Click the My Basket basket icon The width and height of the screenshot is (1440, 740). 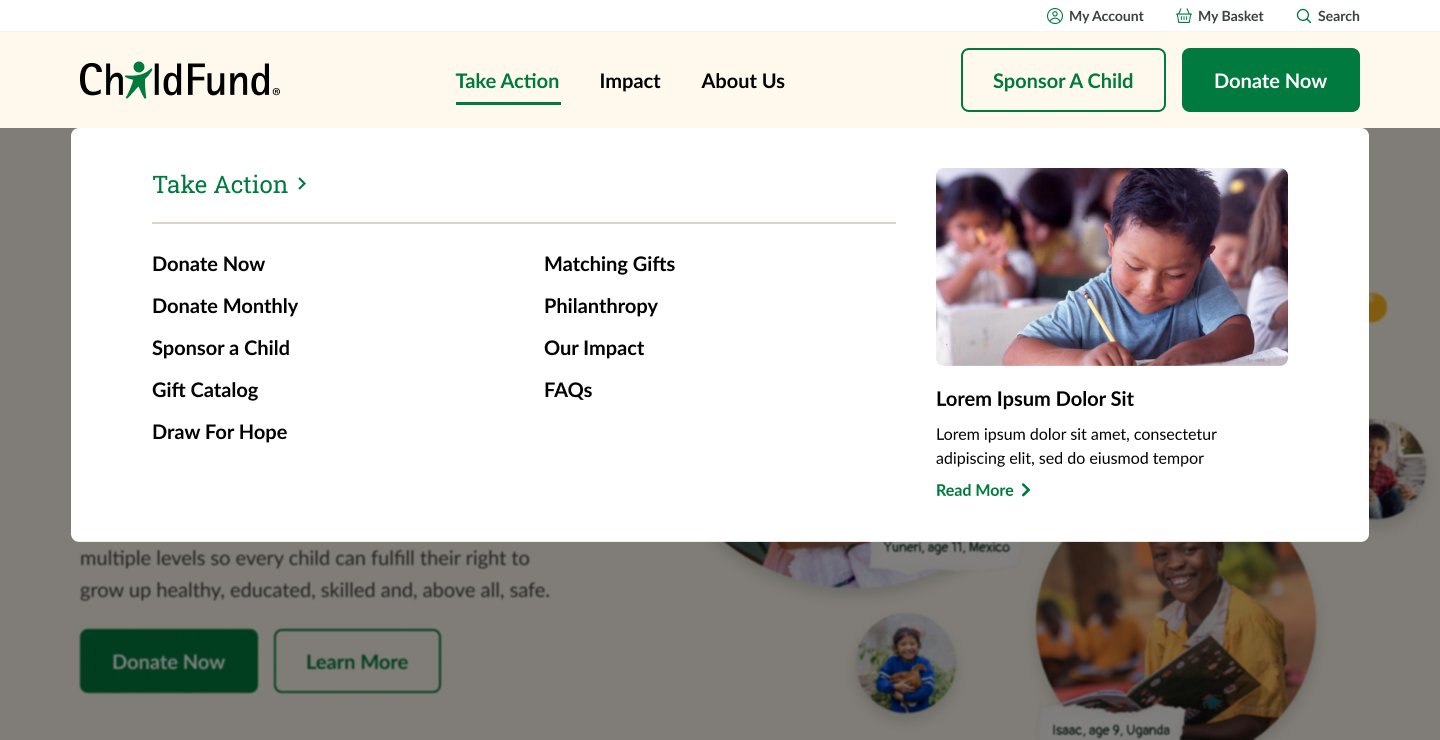[x=1184, y=16]
